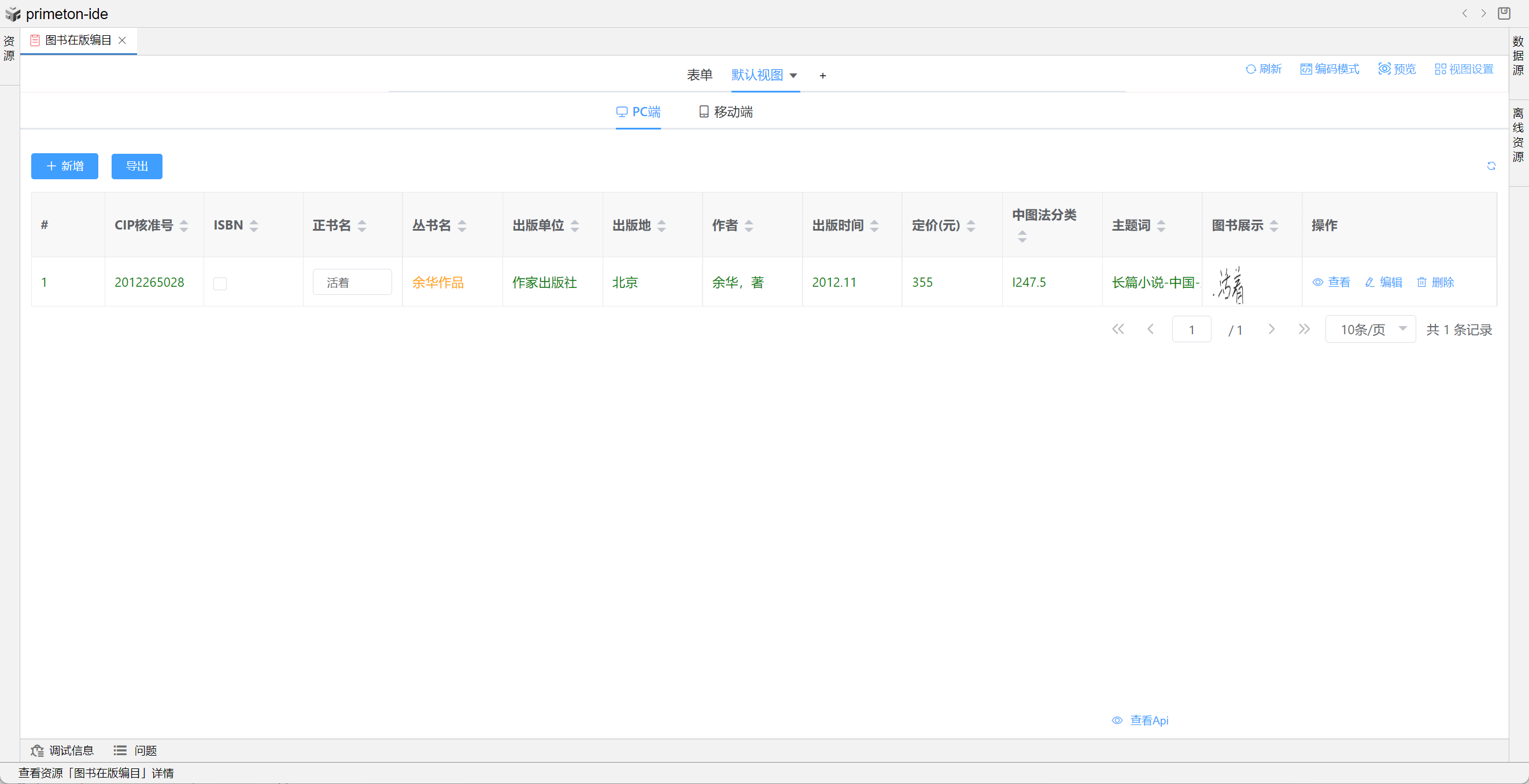View the record via 查看 eye icon
This screenshot has width=1529, height=784.
pos(1318,283)
